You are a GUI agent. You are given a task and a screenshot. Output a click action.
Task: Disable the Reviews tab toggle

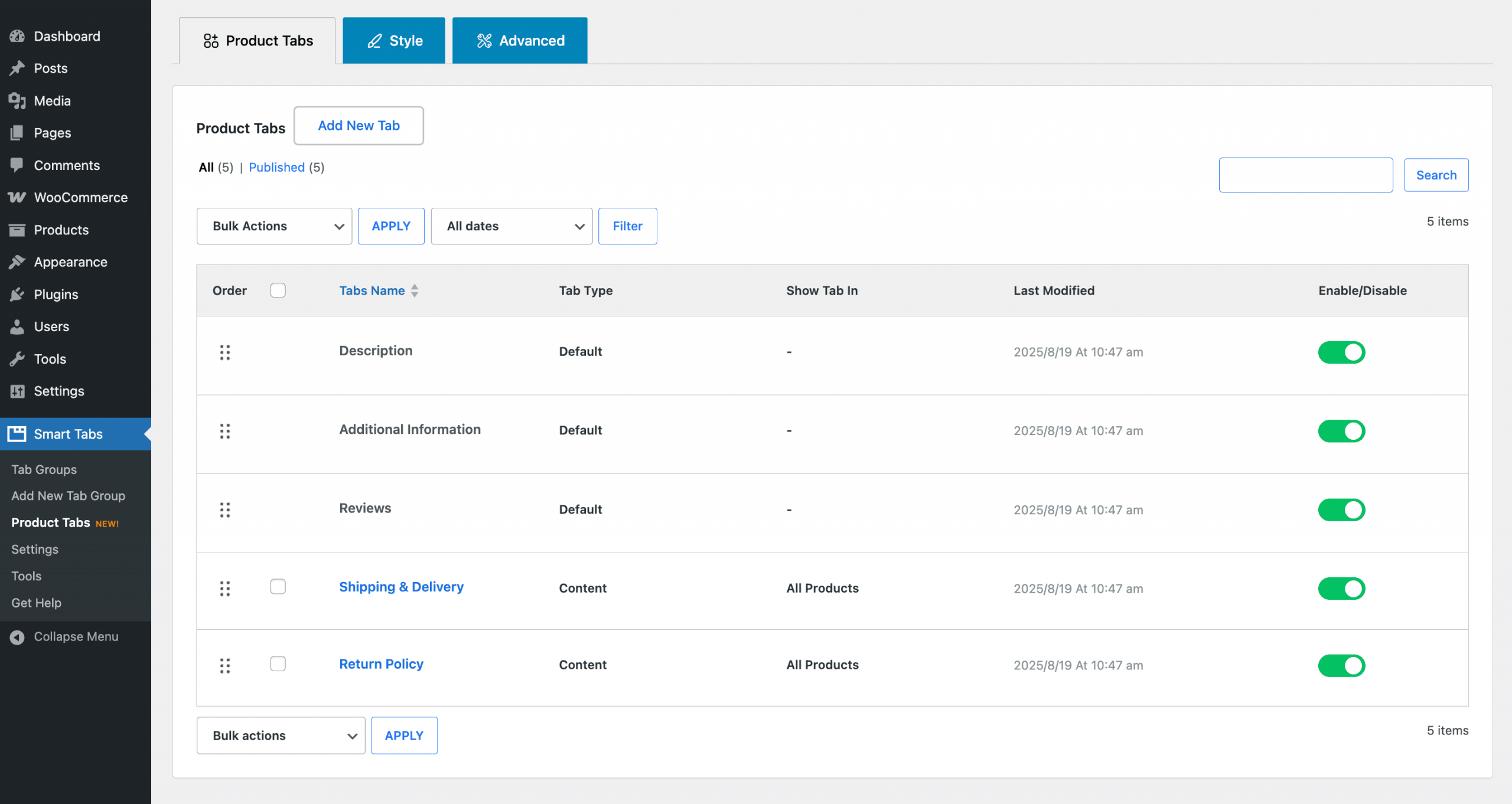tap(1341, 510)
